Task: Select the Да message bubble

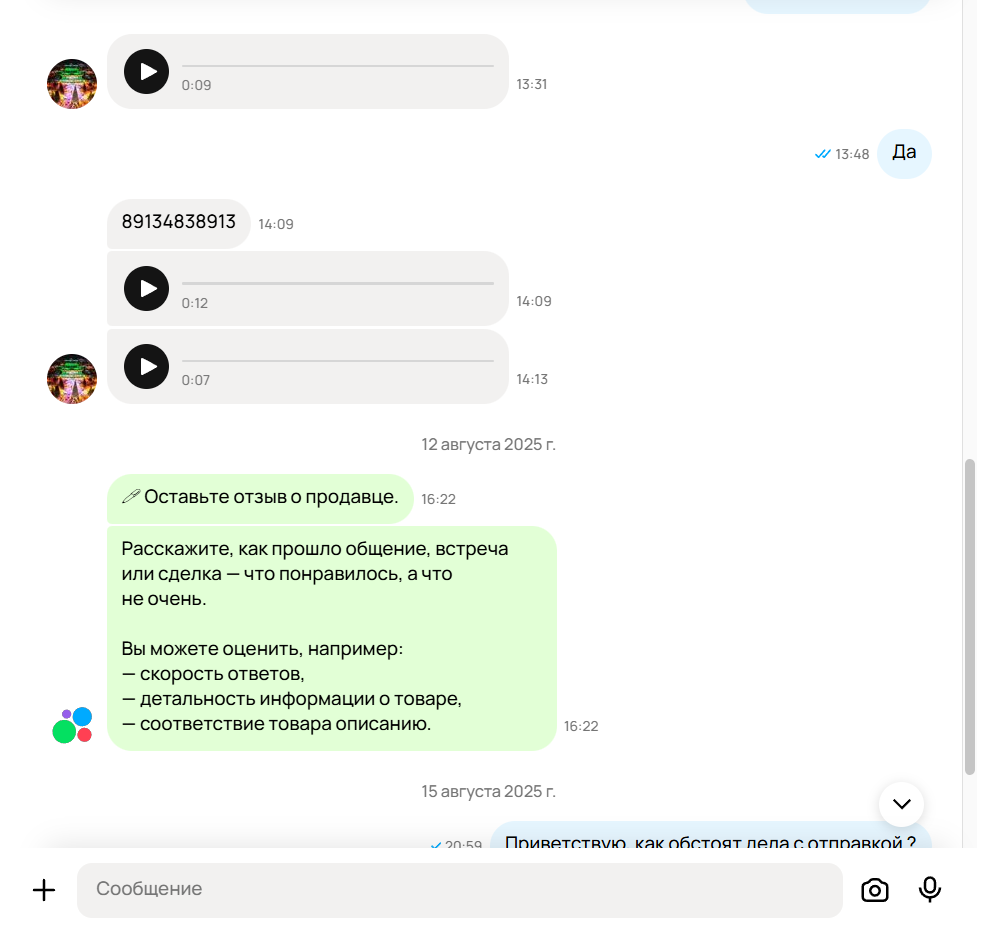Action: (904, 153)
